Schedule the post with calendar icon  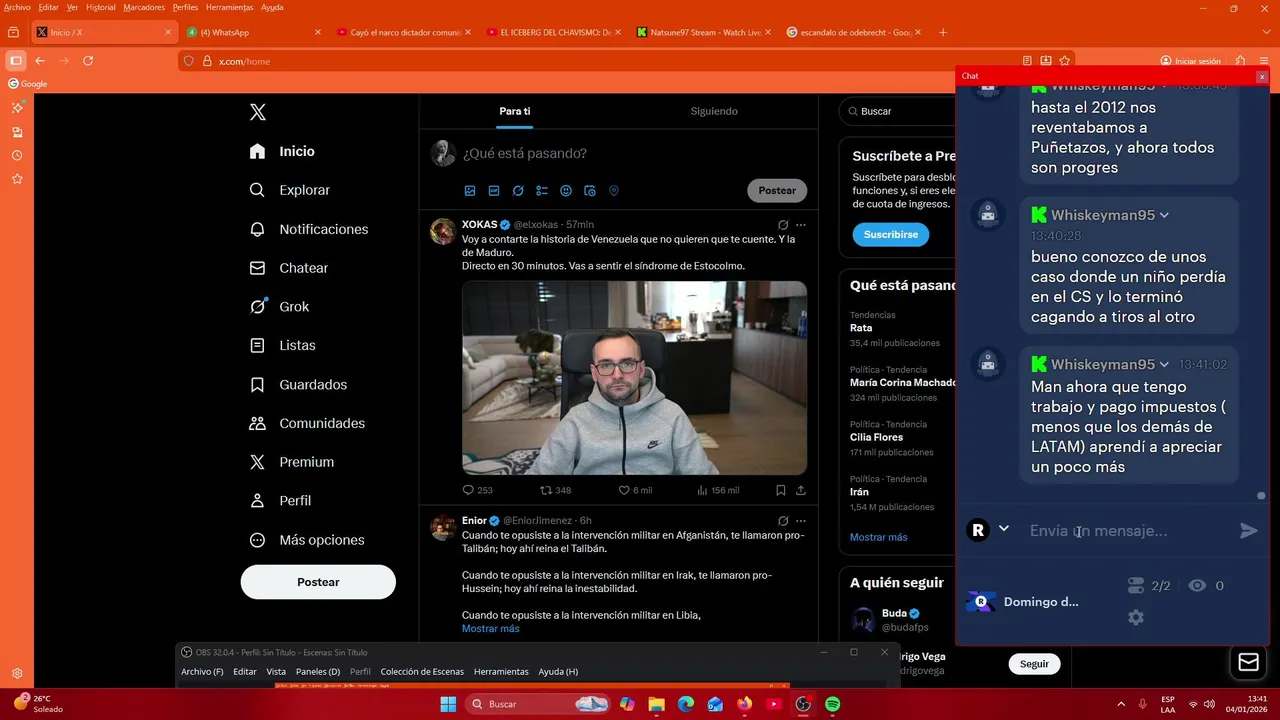(x=590, y=191)
